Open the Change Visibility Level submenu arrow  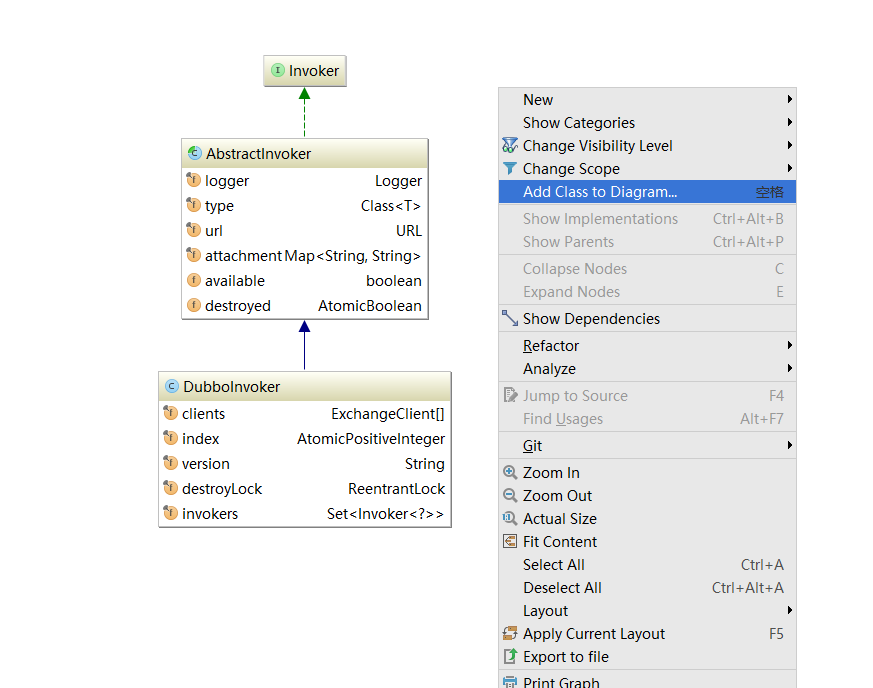(x=789, y=145)
